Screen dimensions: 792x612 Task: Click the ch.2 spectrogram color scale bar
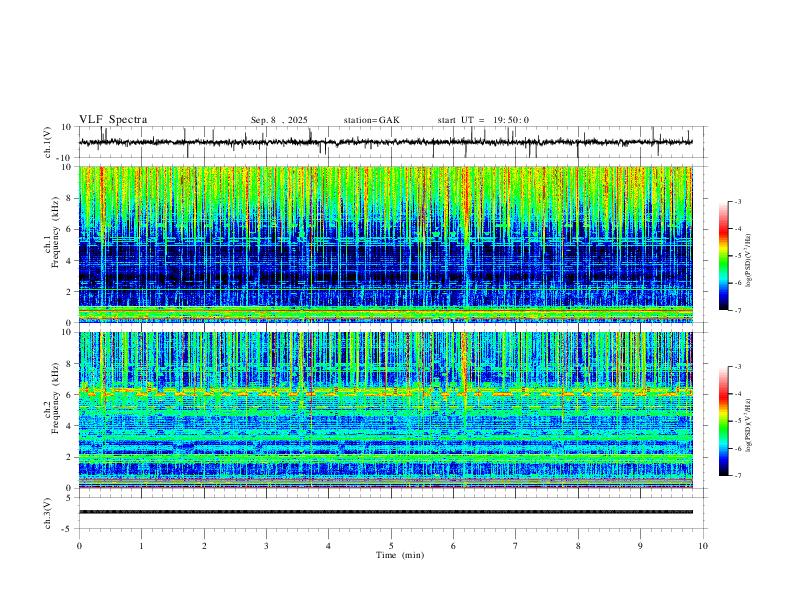coord(723,421)
